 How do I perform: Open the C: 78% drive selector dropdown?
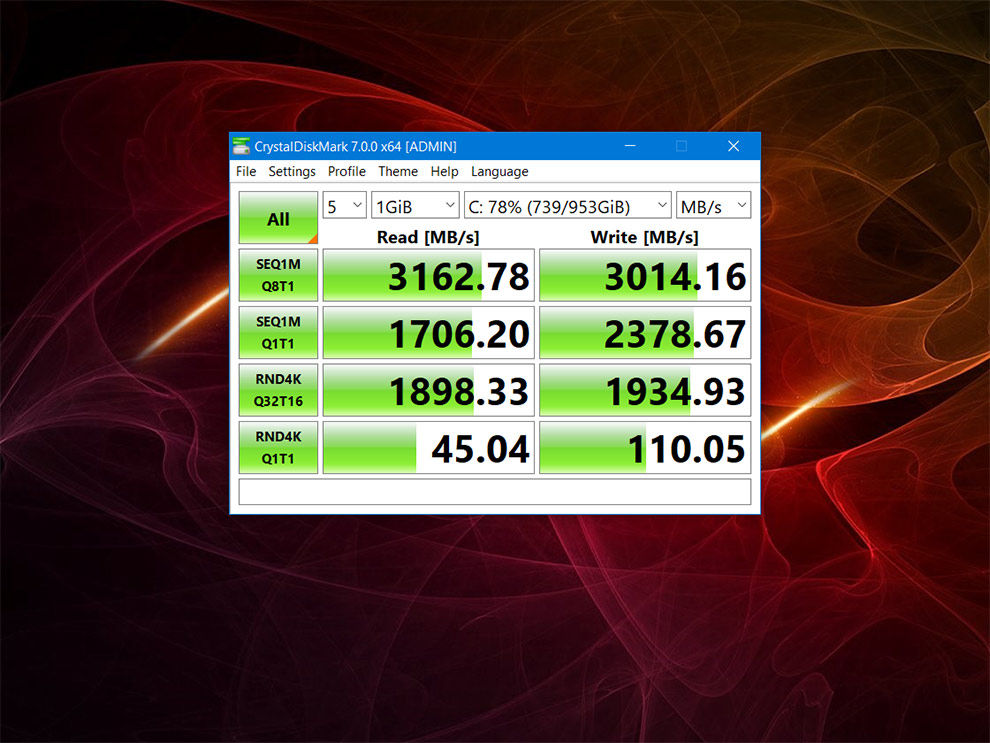pos(567,206)
